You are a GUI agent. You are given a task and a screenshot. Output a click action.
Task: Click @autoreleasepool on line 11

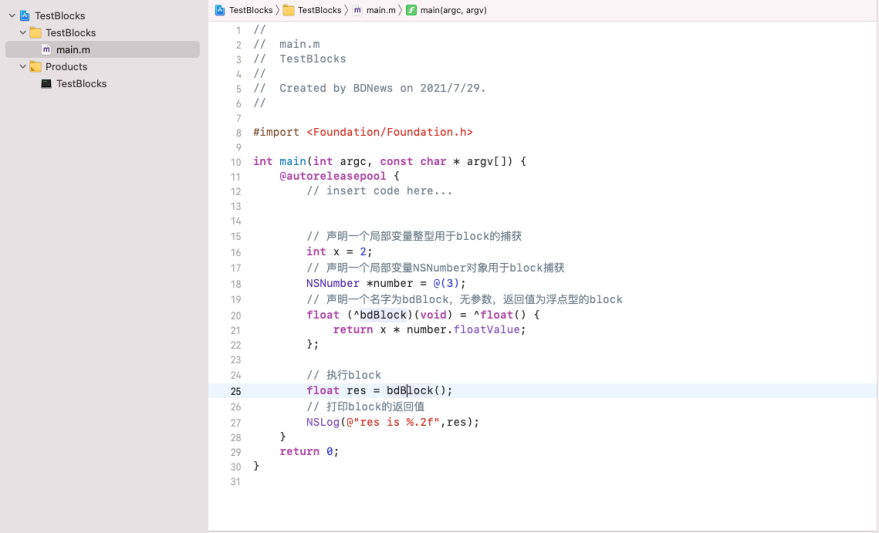(x=333, y=176)
